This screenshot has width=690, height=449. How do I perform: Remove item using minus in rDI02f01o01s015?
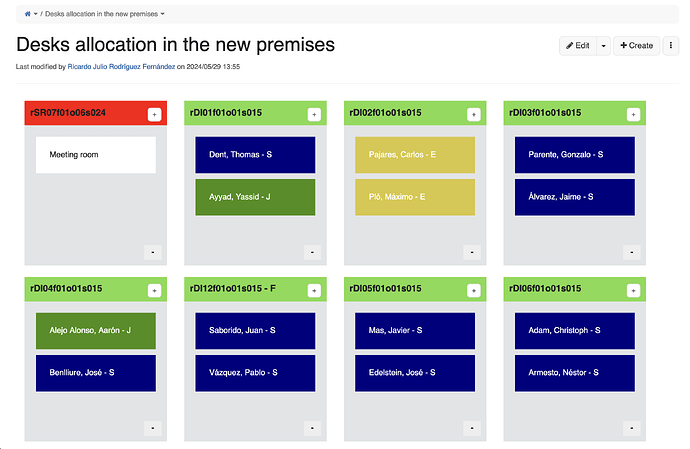click(x=472, y=252)
